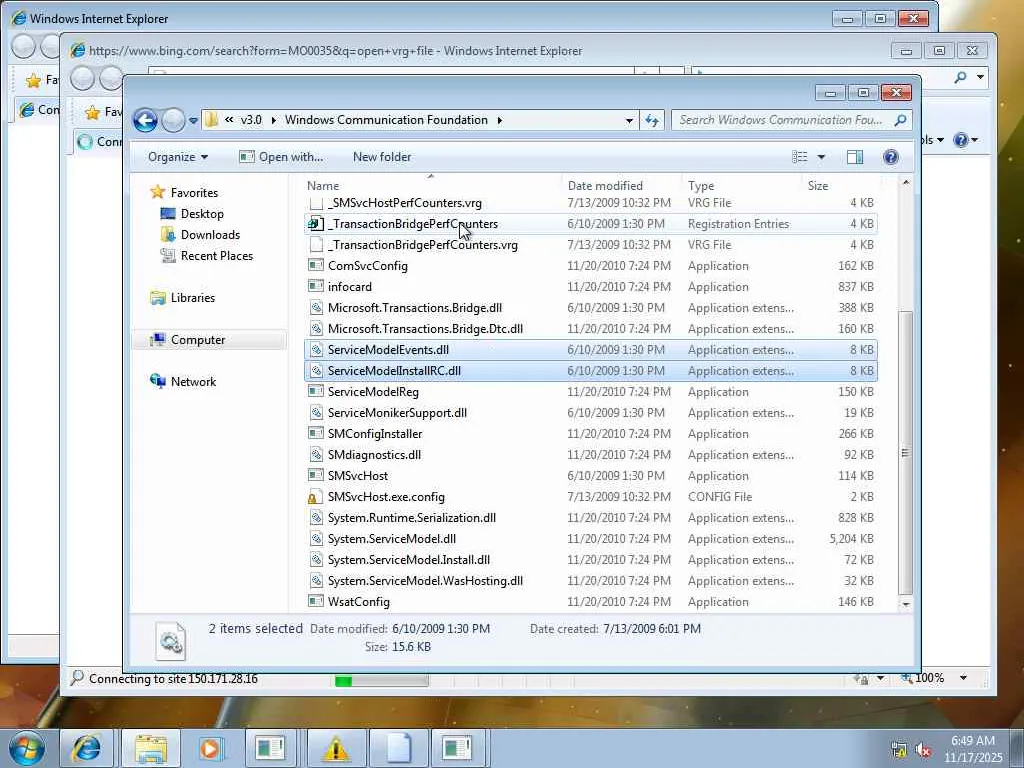The width and height of the screenshot is (1024, 768).
Task: Open the view options dropdown arrow
Action: point(821,157)
